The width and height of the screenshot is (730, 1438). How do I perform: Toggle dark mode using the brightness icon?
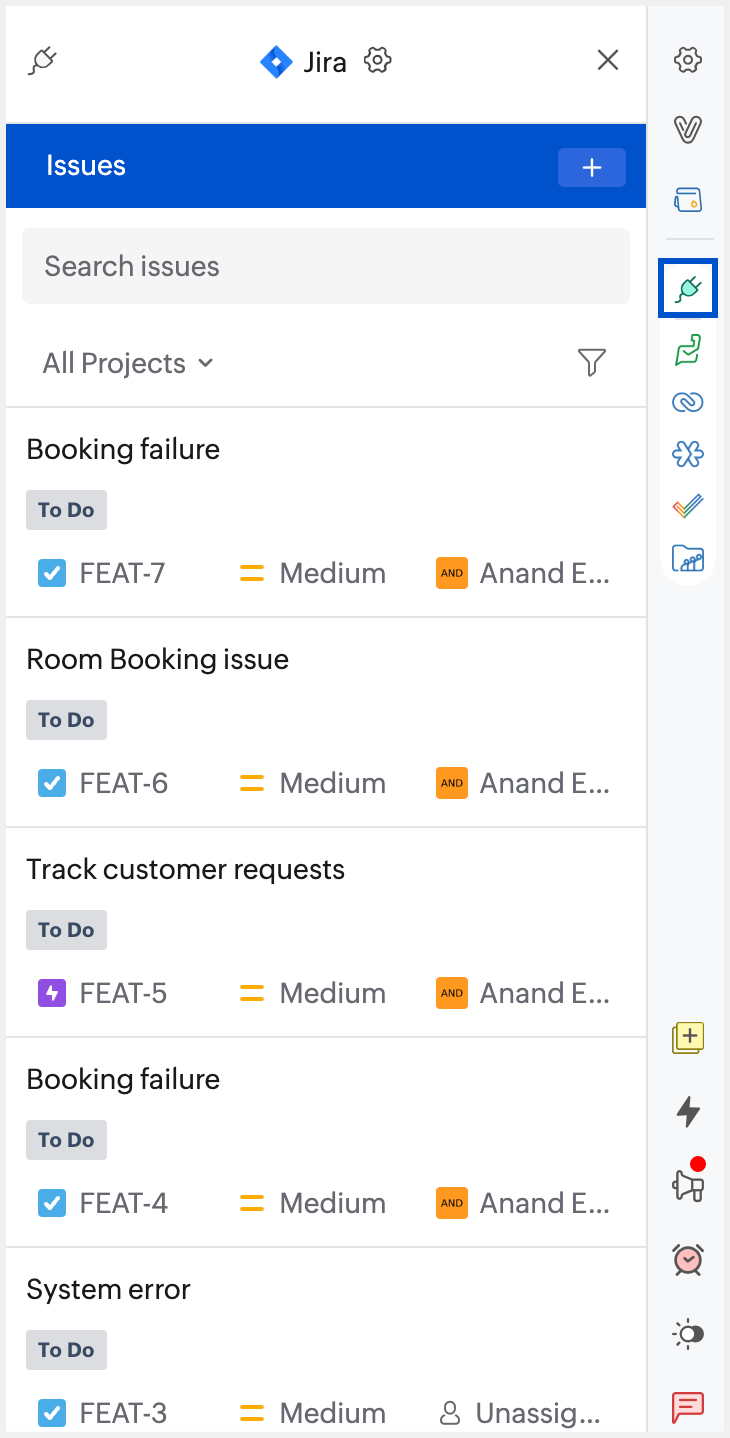[688, 1333]
